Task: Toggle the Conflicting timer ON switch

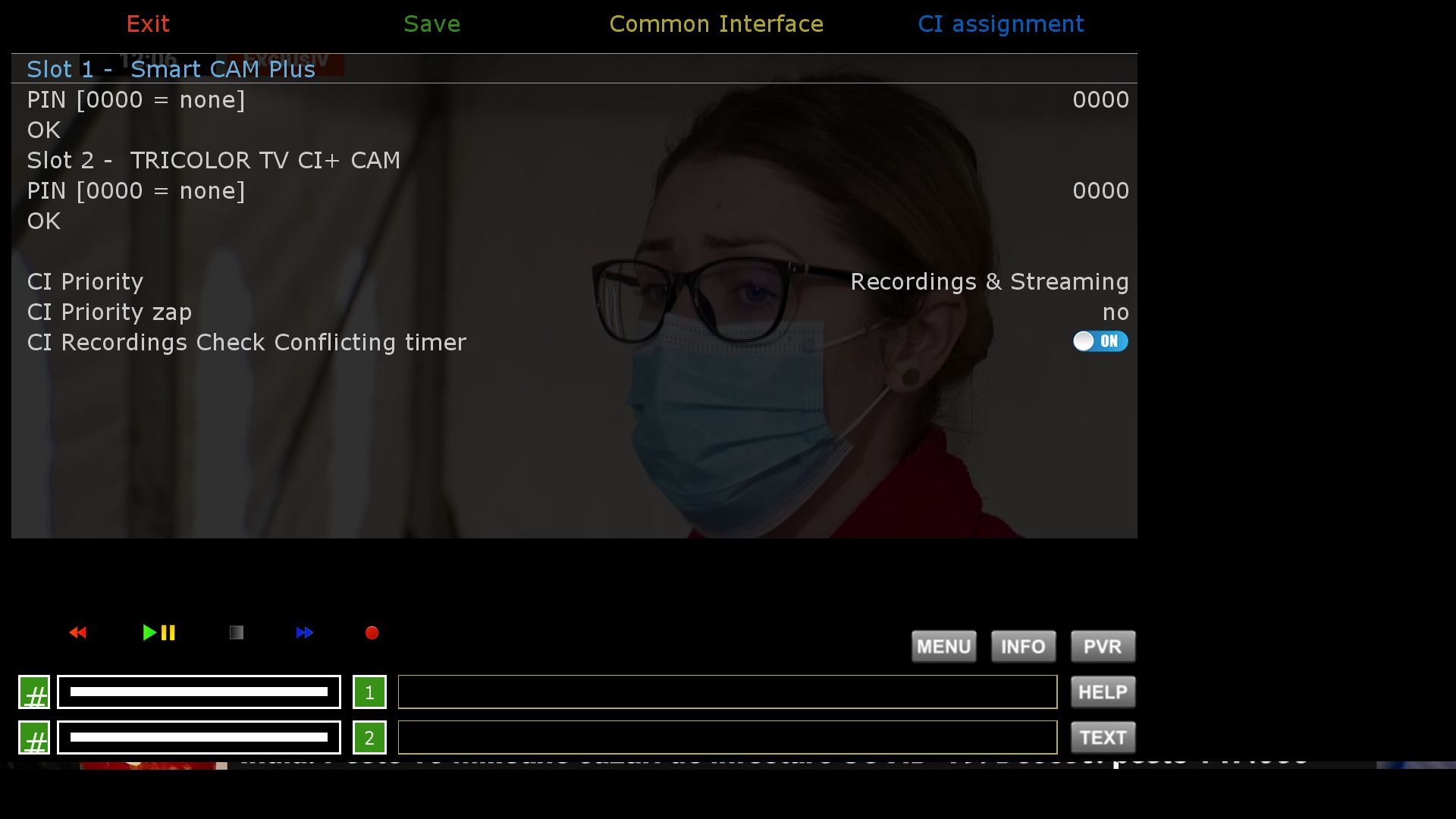Action: point(1100,342)
